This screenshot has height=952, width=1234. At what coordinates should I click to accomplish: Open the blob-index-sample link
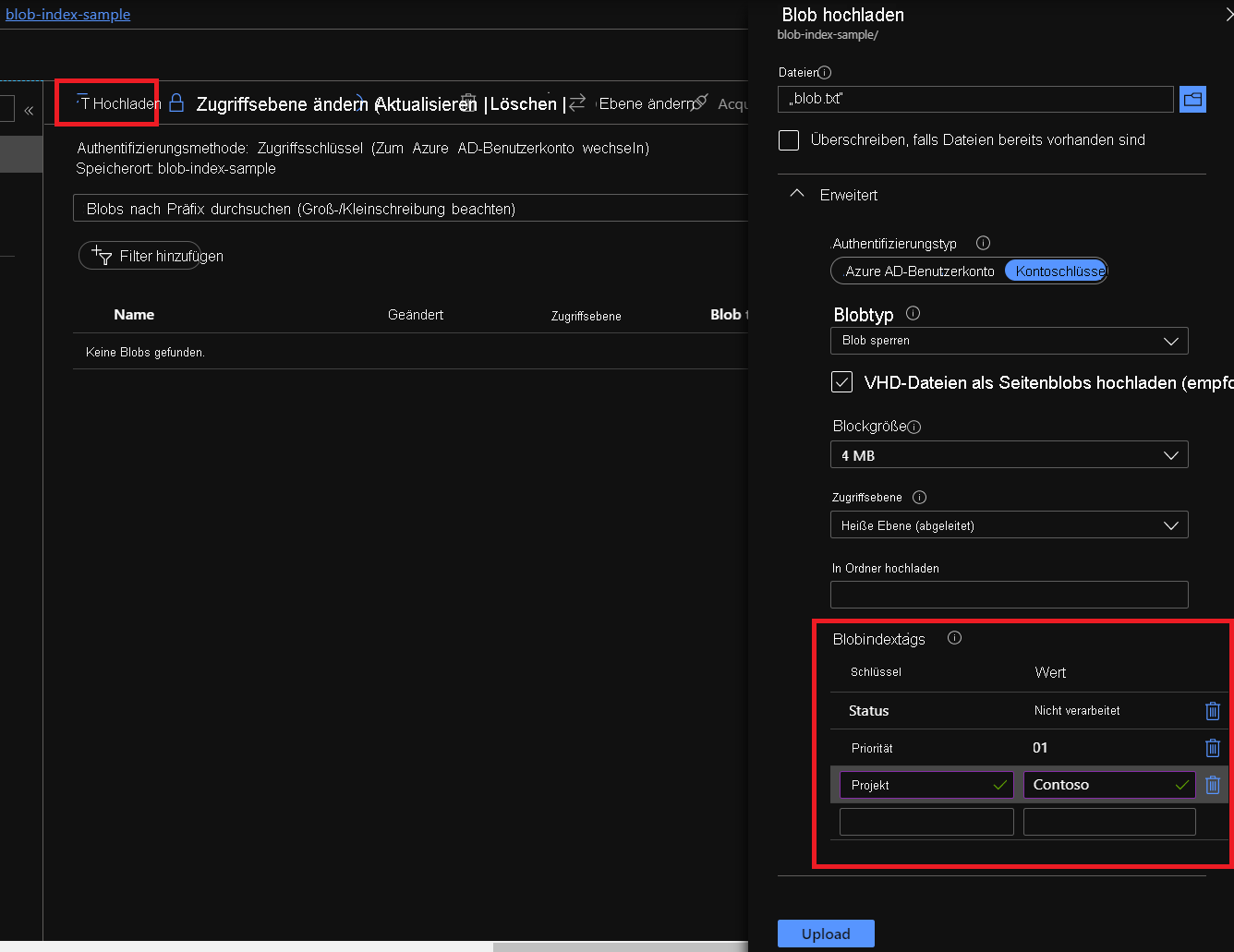point(67,14)
